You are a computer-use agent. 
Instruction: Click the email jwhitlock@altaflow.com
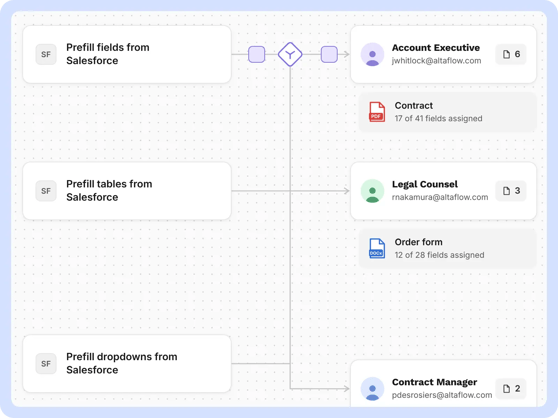pos(436,61)
